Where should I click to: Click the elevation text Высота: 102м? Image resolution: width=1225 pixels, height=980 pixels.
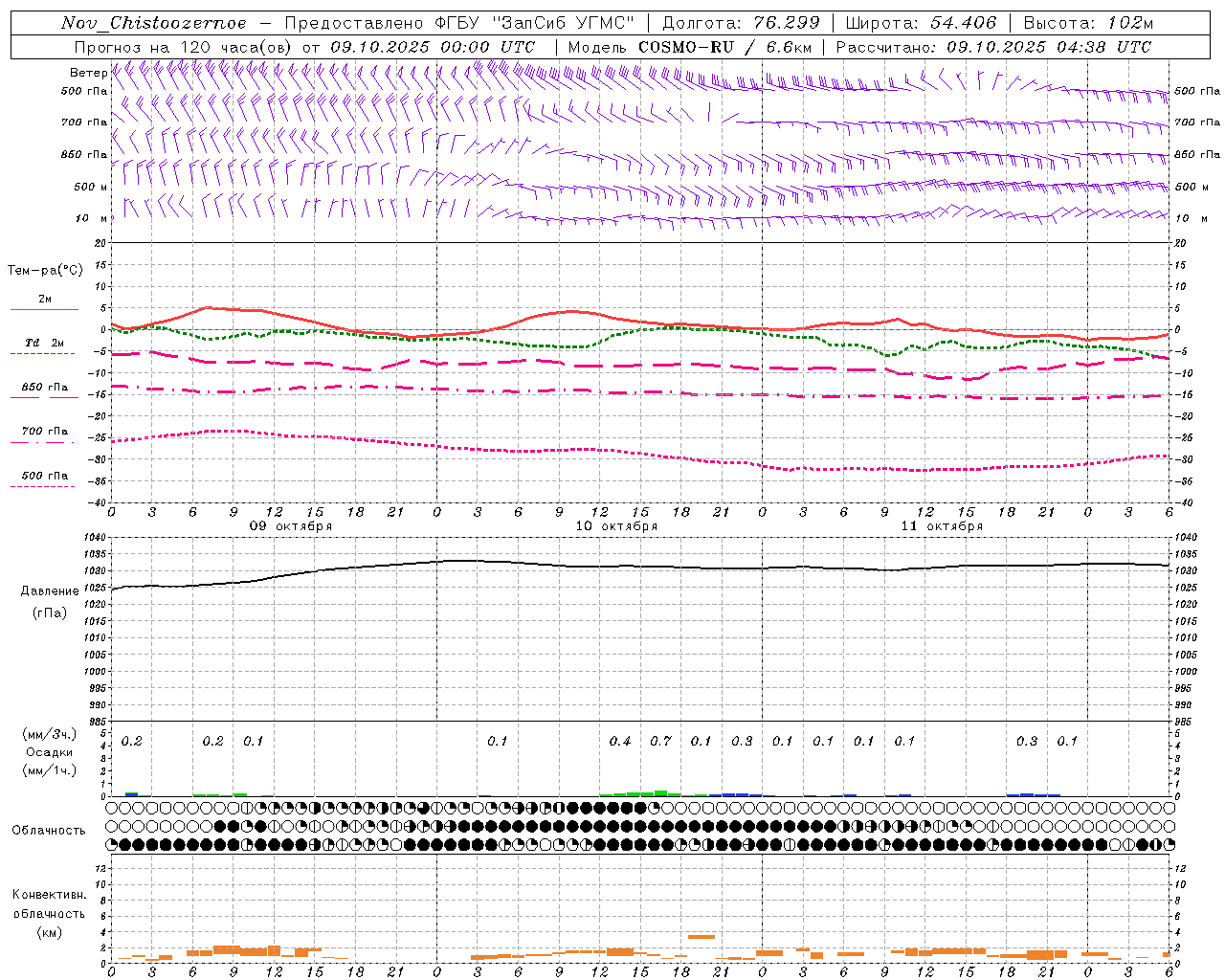tap(1088, 23)
